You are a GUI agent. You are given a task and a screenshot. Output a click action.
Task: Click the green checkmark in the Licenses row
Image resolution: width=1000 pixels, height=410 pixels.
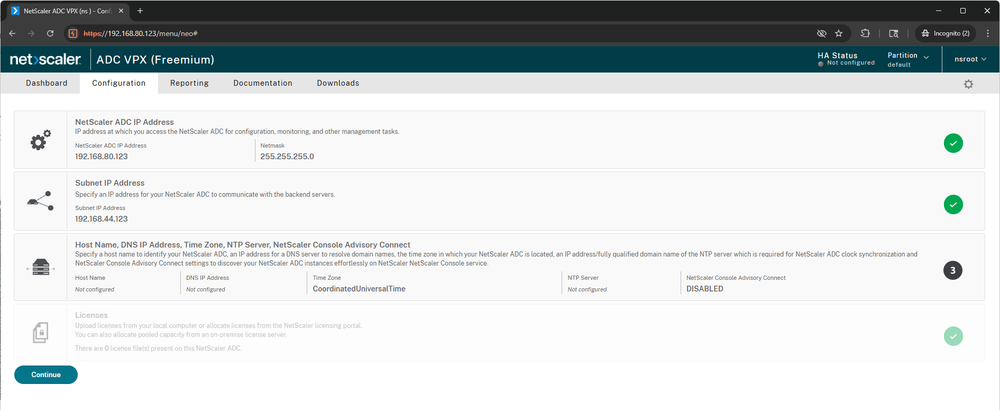click(953, 336)
